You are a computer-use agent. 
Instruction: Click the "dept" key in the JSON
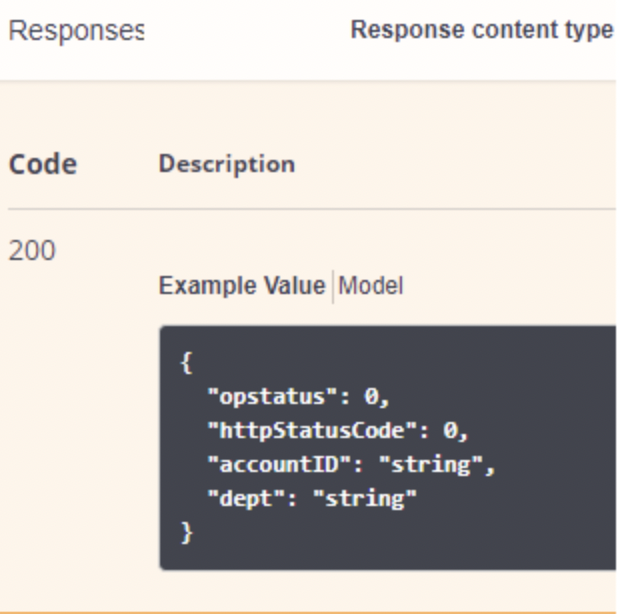(x=240, y=499)
